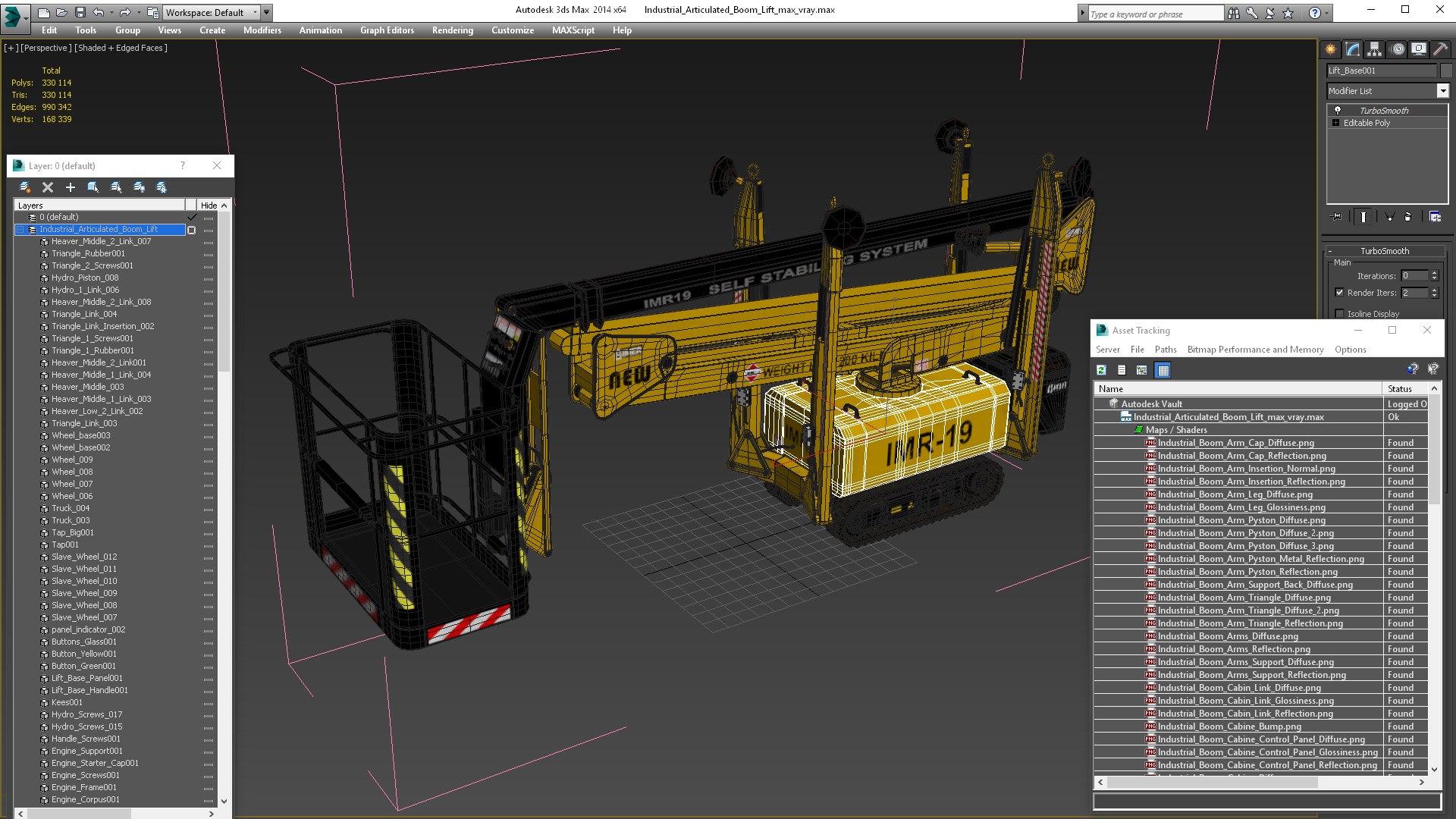Enable the Isoline Display checkbox
1456x819 pixels.
pos(1339,314)
